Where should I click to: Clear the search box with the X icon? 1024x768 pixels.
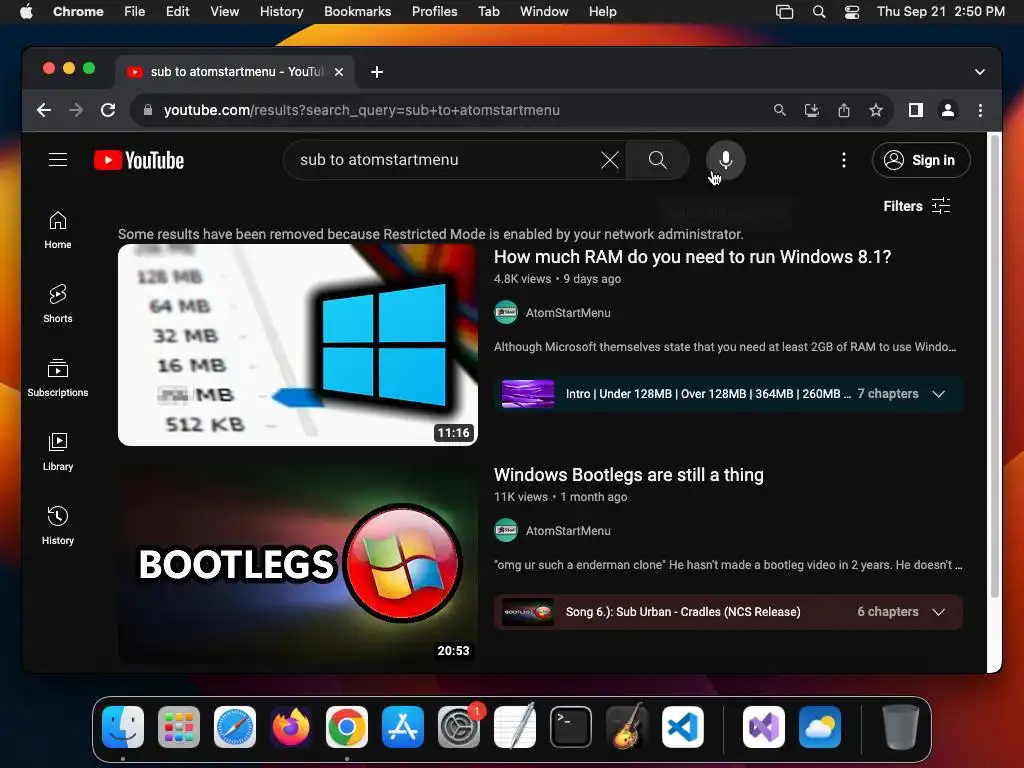coord(609,160)
